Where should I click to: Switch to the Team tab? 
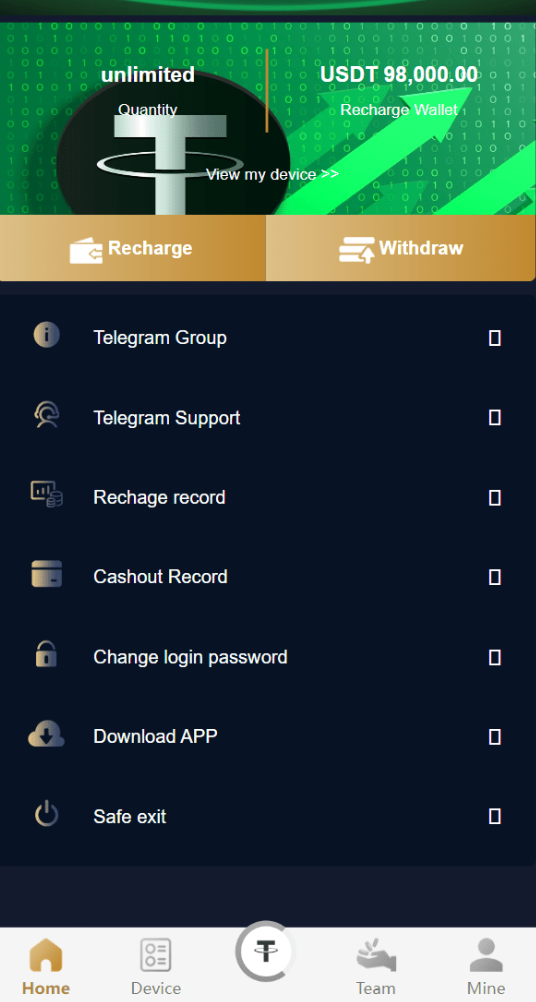(376, 966)
